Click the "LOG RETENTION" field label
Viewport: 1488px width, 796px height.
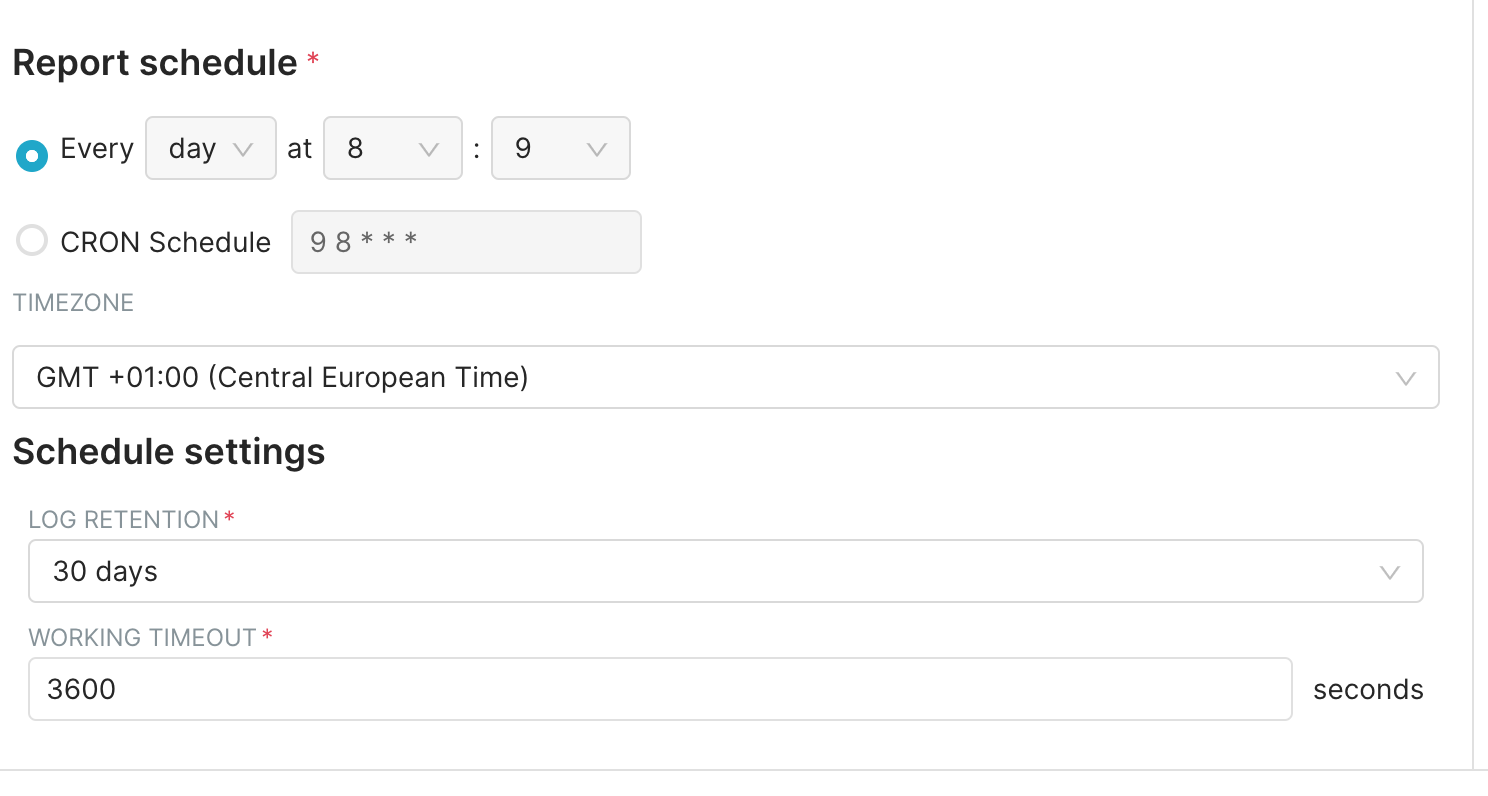coord(124,520)
